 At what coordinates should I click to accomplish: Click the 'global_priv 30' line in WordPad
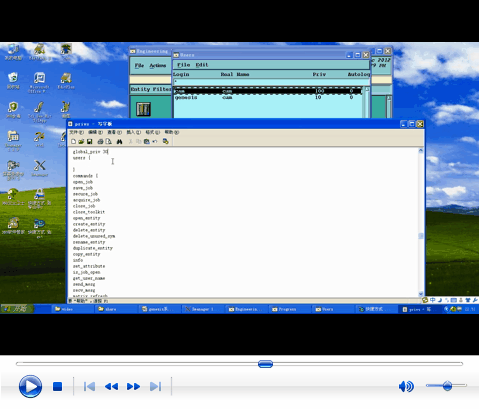point(90,152)
